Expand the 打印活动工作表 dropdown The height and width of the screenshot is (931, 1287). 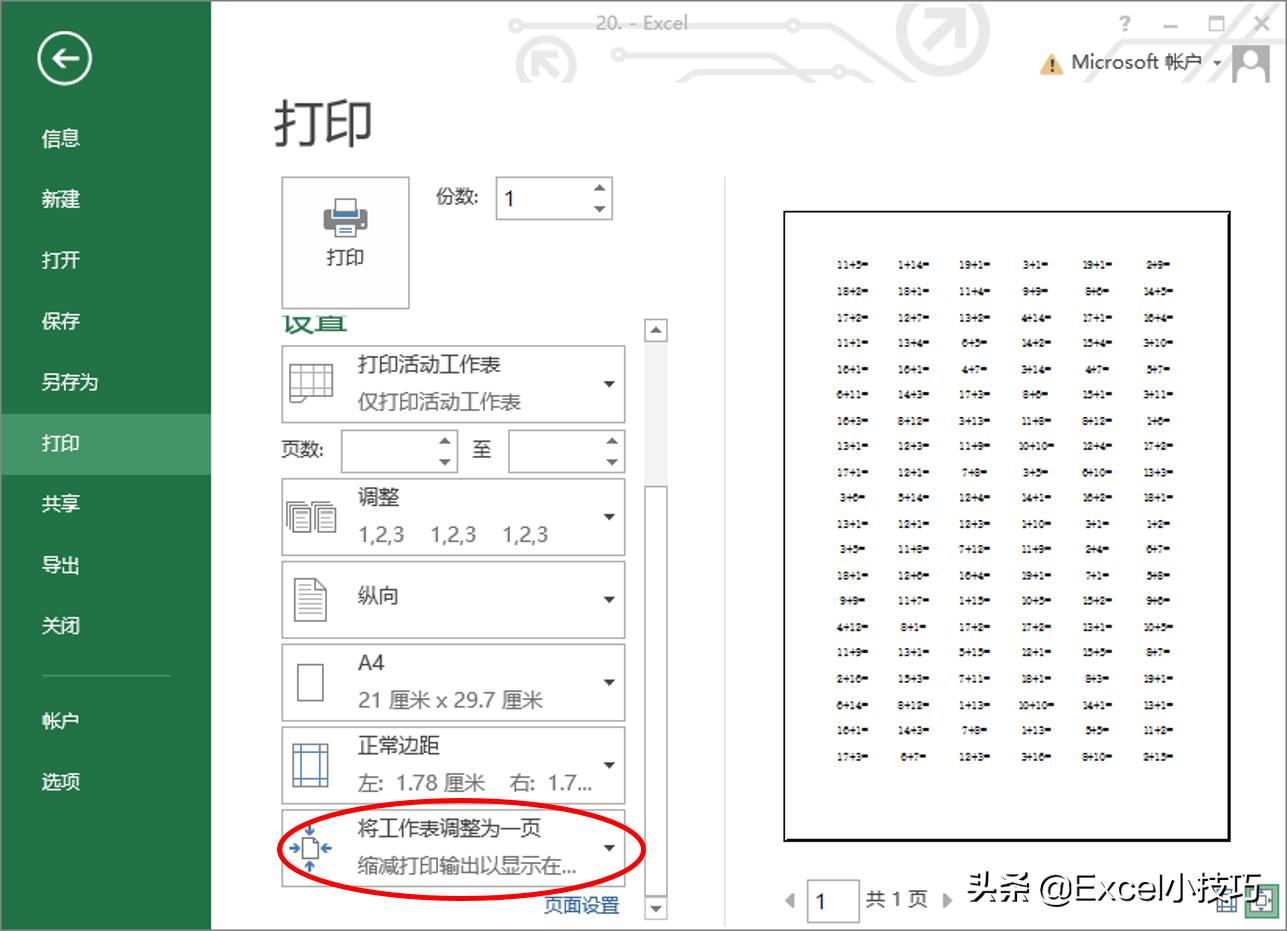pyautogui.click(x=609, y=383)
